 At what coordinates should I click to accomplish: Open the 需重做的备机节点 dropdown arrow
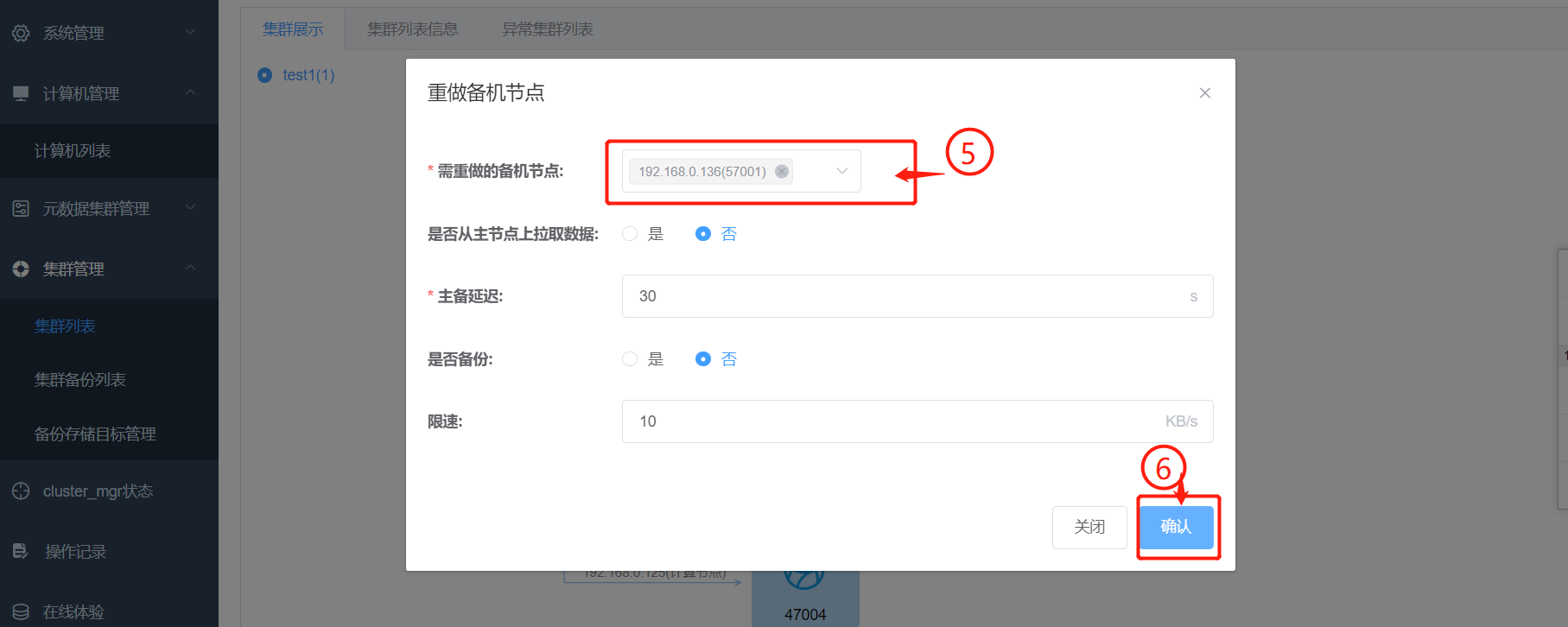pyautogui.click(x=842, y=171)
